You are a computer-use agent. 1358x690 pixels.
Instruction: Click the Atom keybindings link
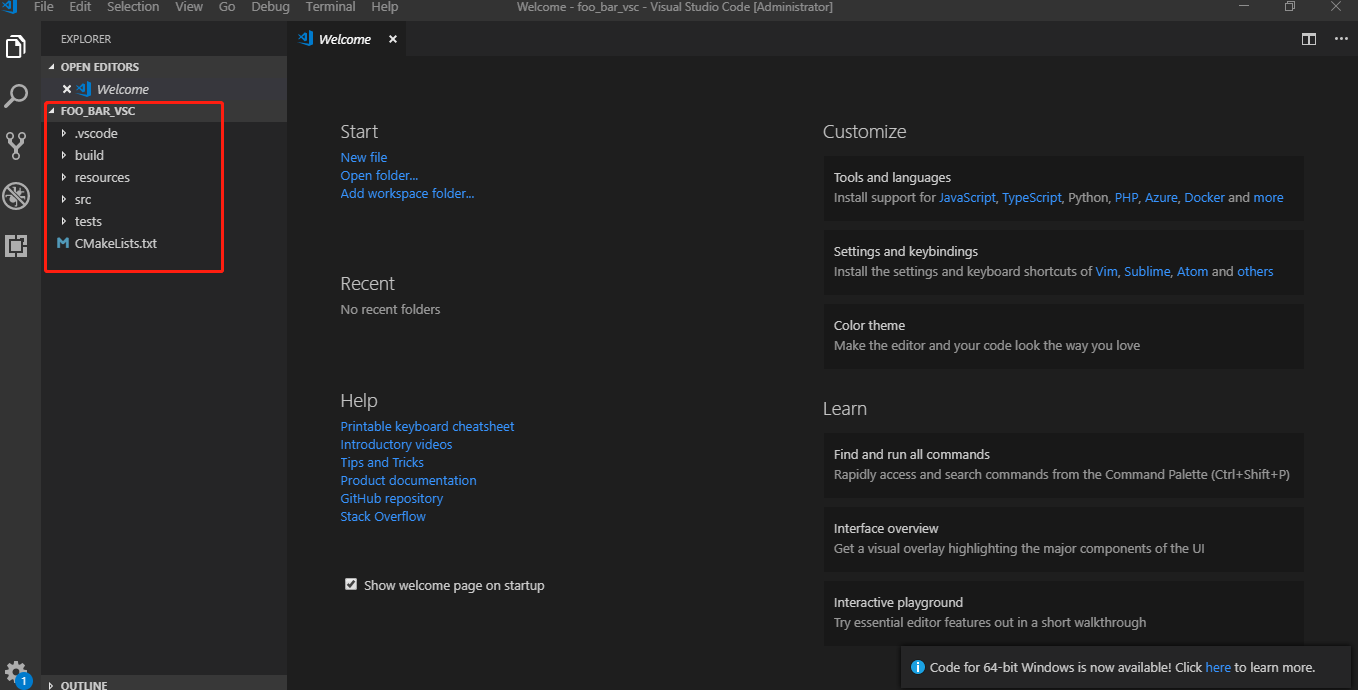point(1192,271)
